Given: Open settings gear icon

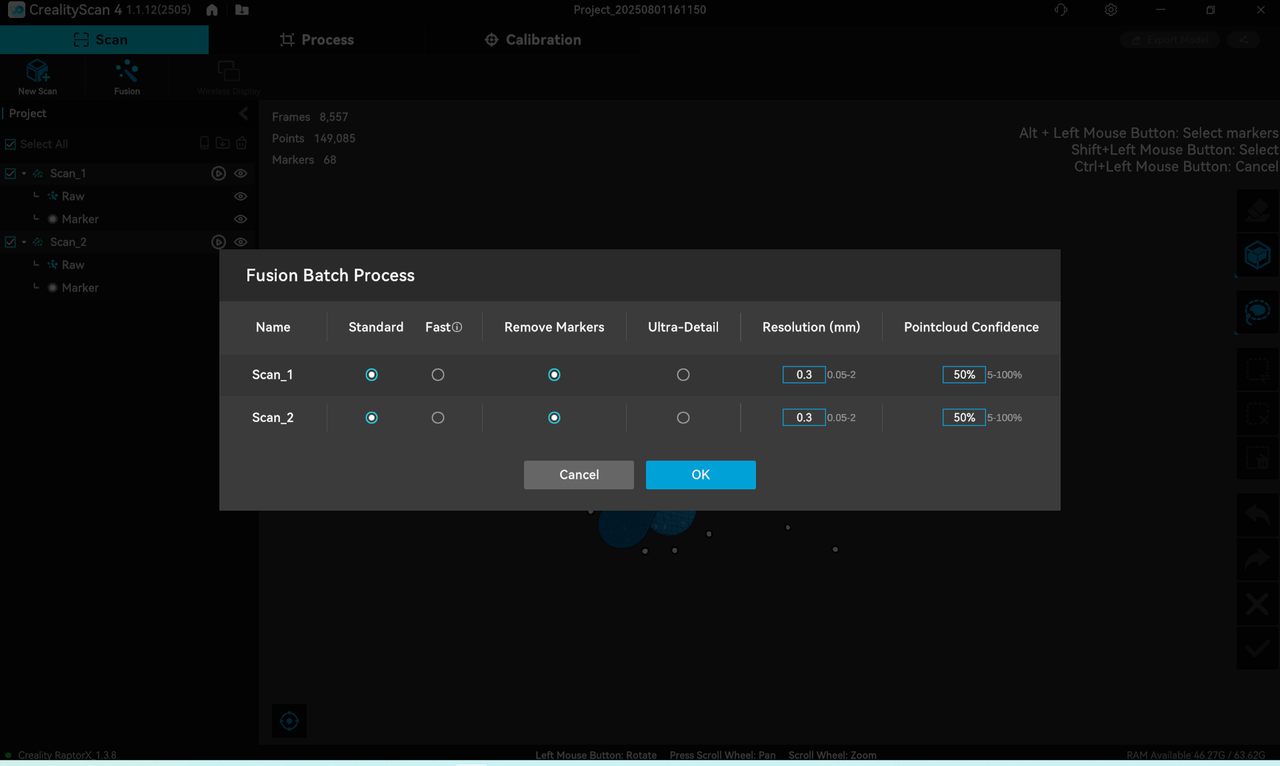Looking at the screenshot, I should (1111, 10).
